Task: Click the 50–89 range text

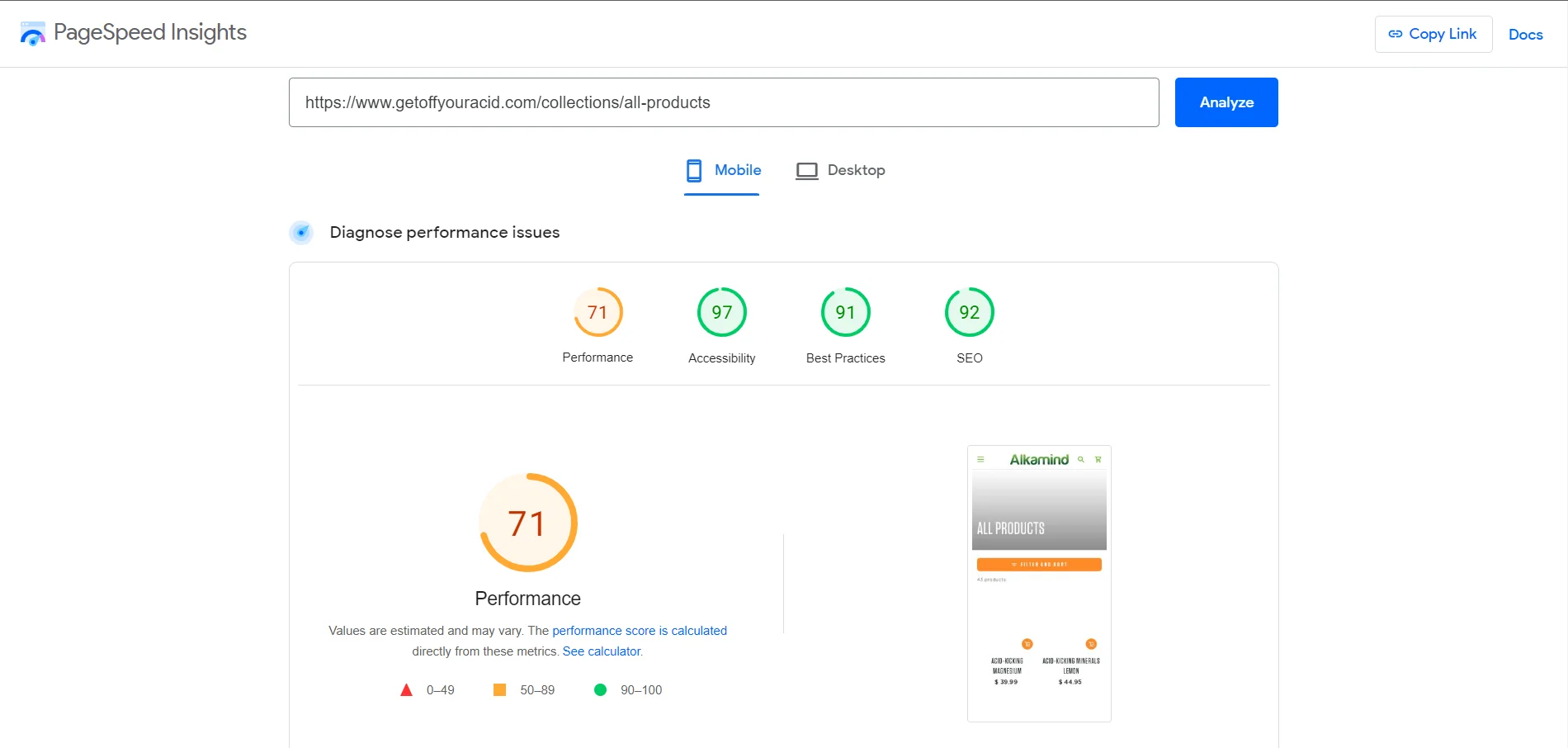Action: (x=537, y=690)
